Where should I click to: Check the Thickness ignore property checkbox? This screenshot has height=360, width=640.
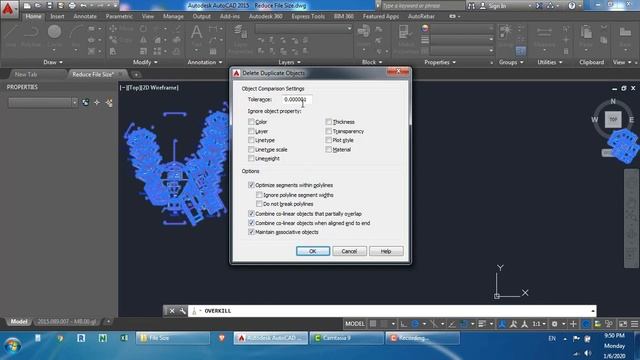pos(329,122)
